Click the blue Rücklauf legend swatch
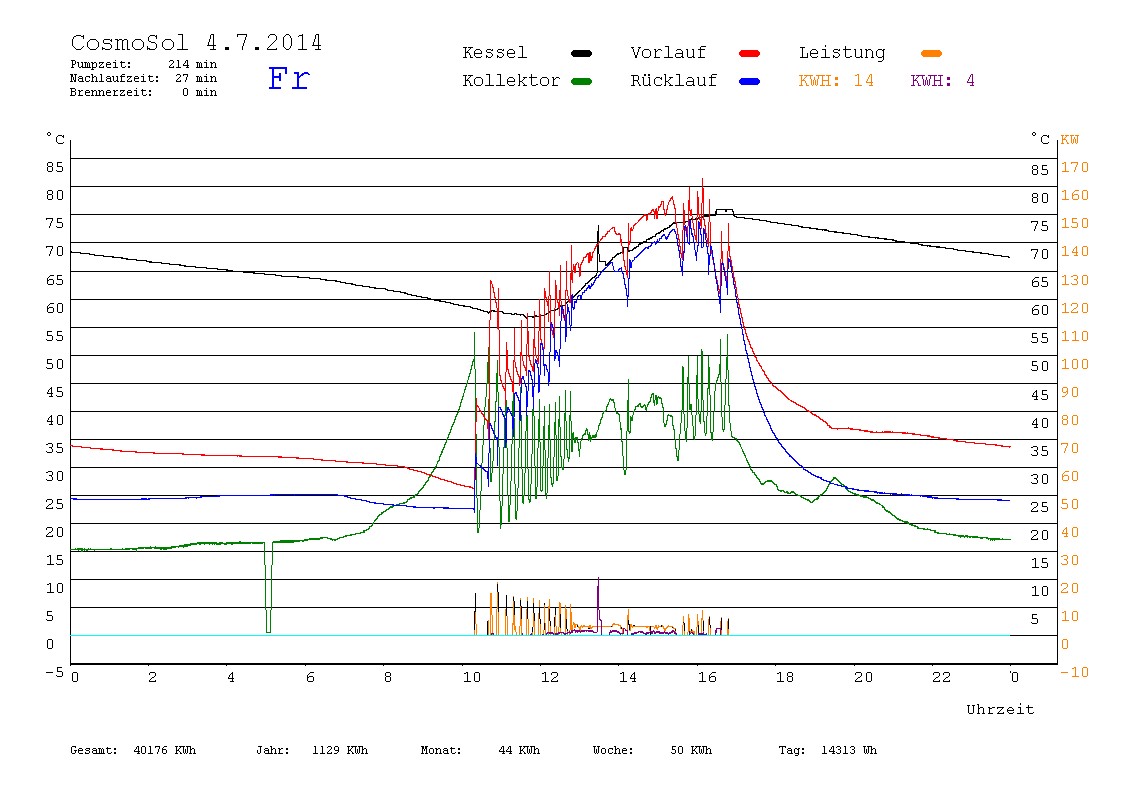This screenshot has height=812, width=1148. tap(750, 81)
